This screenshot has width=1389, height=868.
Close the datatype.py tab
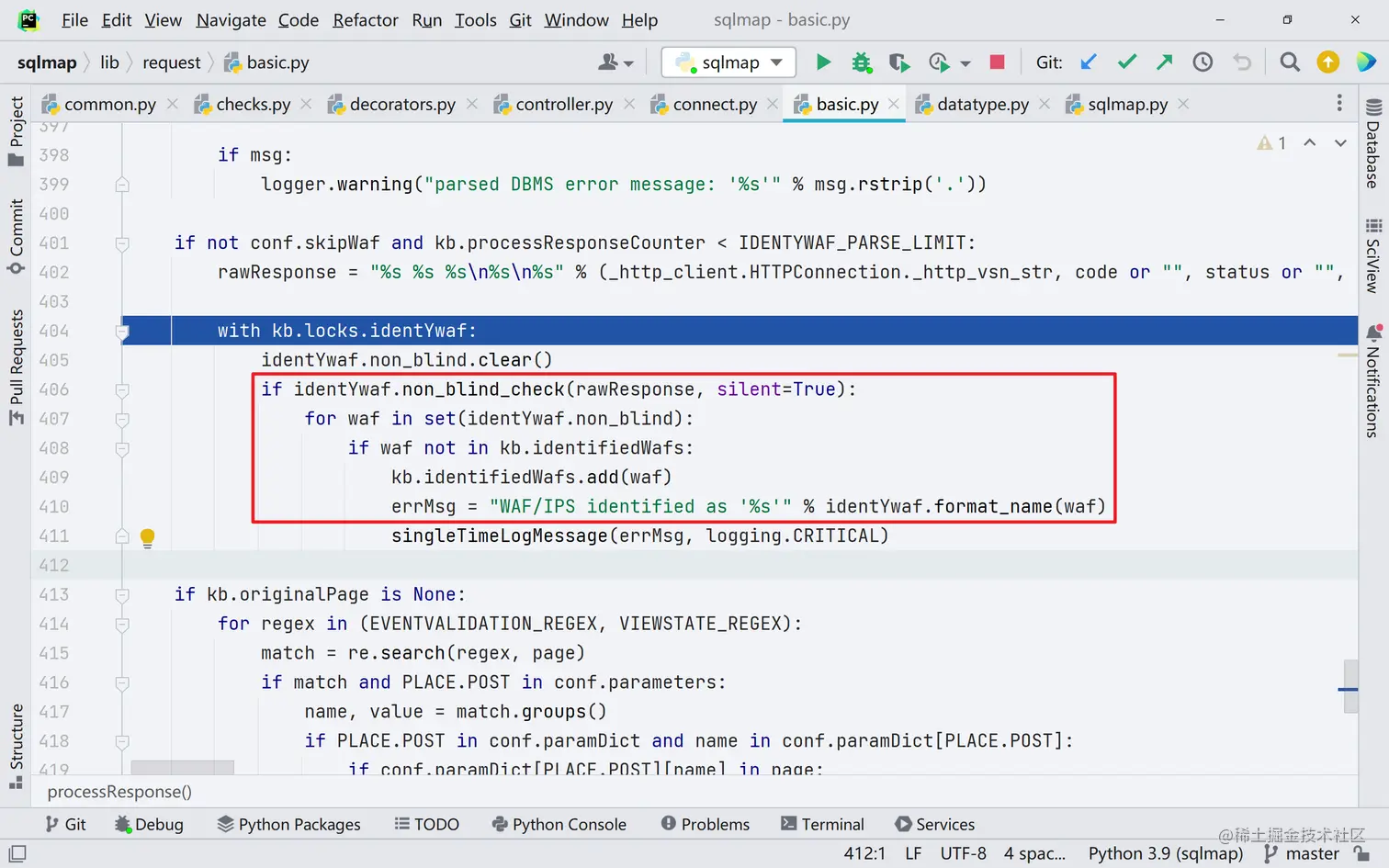coord(1045,104)
